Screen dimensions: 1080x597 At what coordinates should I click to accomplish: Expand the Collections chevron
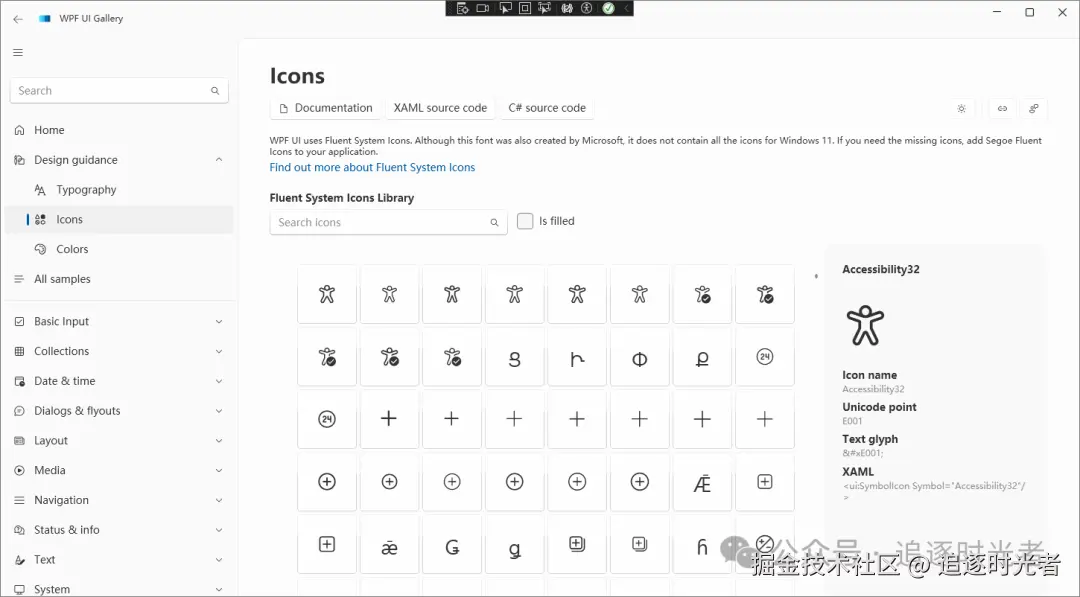click(219, 351)
